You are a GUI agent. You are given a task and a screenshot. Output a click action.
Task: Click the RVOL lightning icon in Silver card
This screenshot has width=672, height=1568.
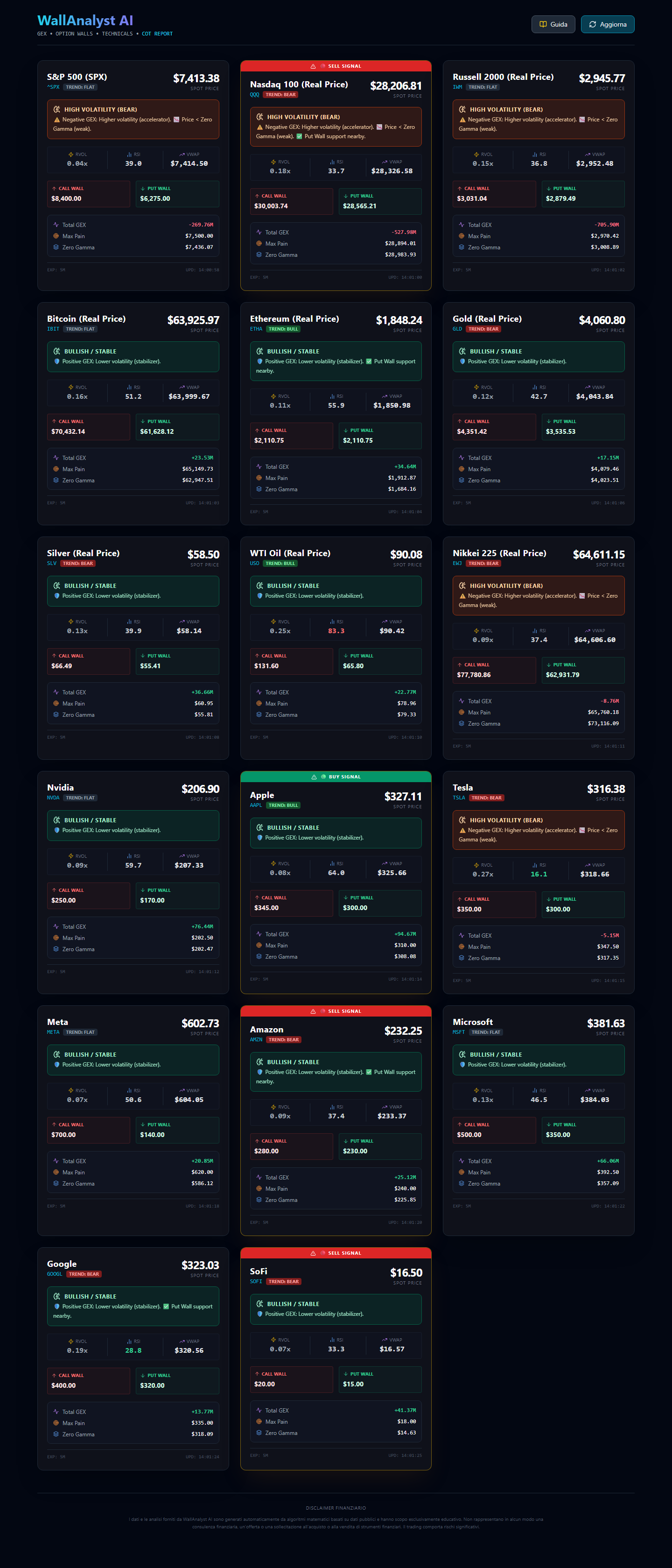[71, 622]
